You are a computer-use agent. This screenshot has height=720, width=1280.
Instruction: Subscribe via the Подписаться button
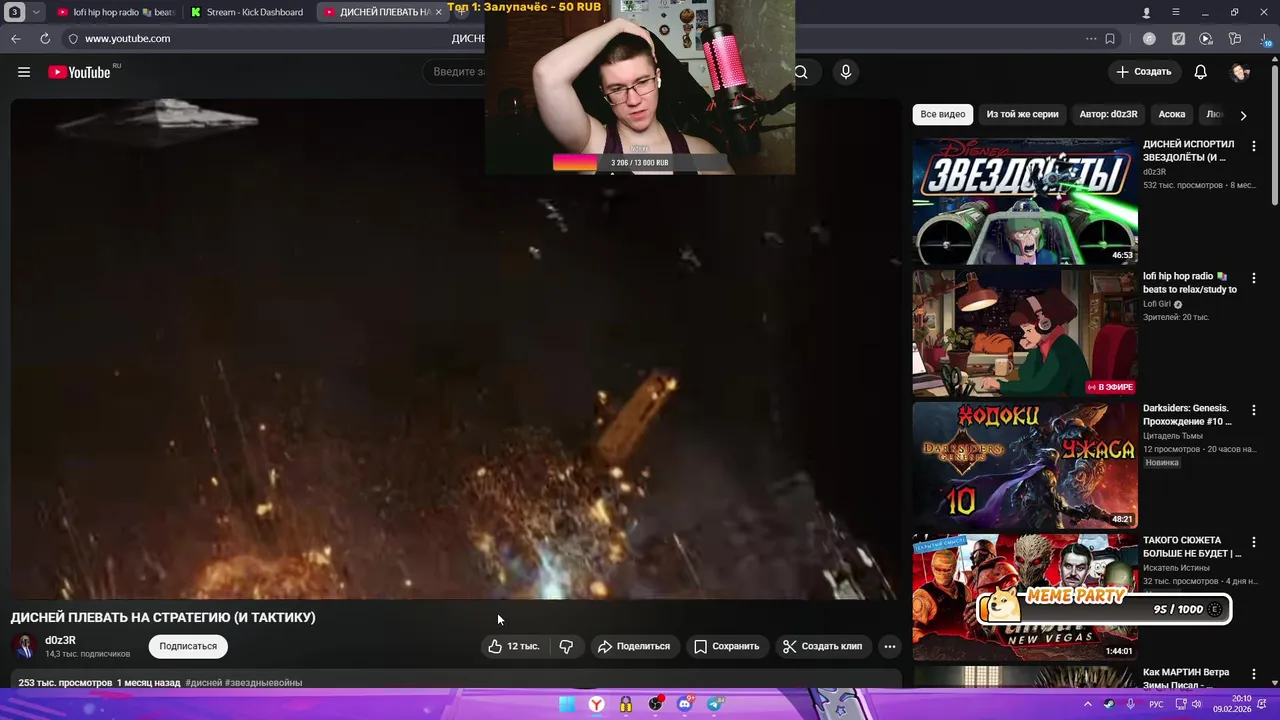pos(188,646)
